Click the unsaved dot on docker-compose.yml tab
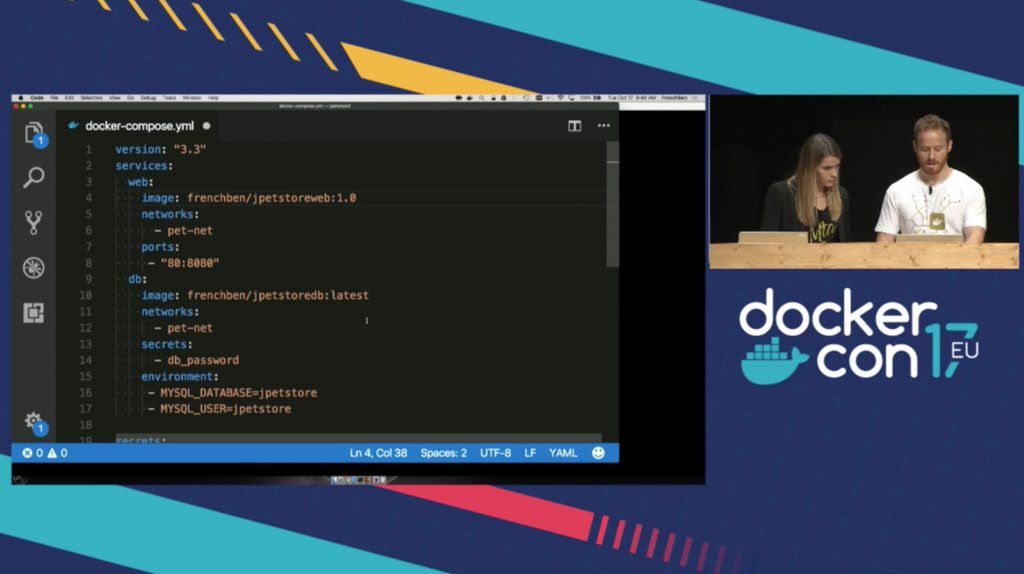1024x574 pixels. click(206, 125)
